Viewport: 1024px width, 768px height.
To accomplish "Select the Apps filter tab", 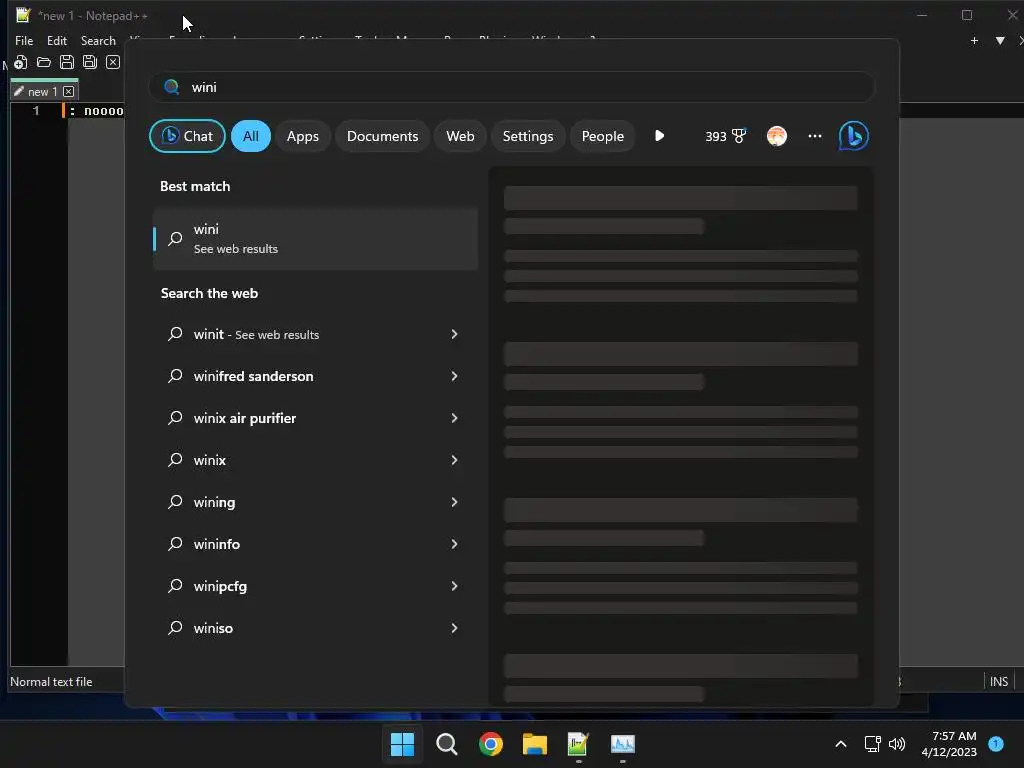I will [302, 136].
